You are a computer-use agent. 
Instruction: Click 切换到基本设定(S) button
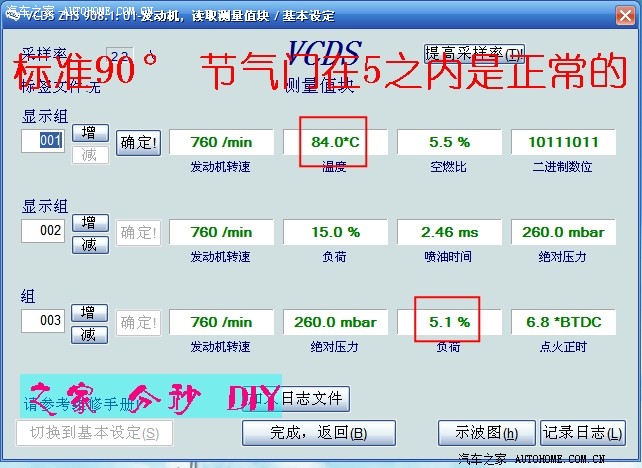(x=94, y=433)
